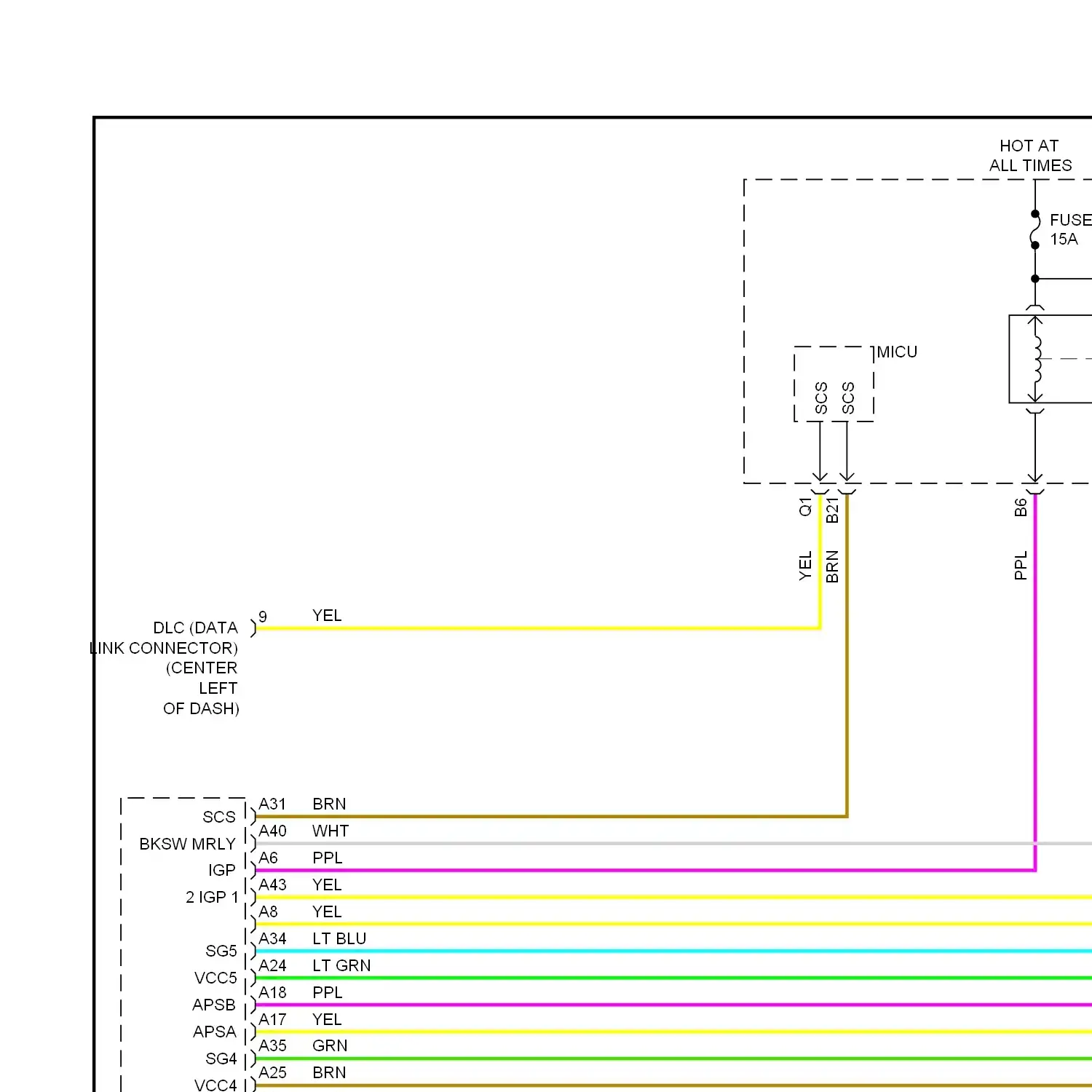The image size is (1092, 1092).
Task: Click pin label A8
Action: (x=268, y=911)
